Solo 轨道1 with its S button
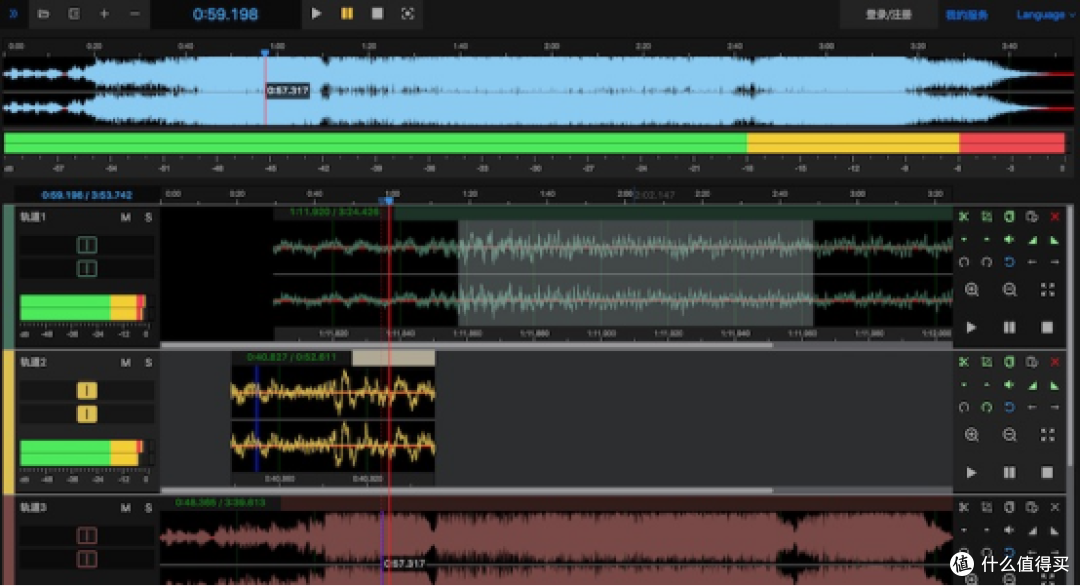Viewport: 1080px width, 587px height. click(x=148, y=217)
